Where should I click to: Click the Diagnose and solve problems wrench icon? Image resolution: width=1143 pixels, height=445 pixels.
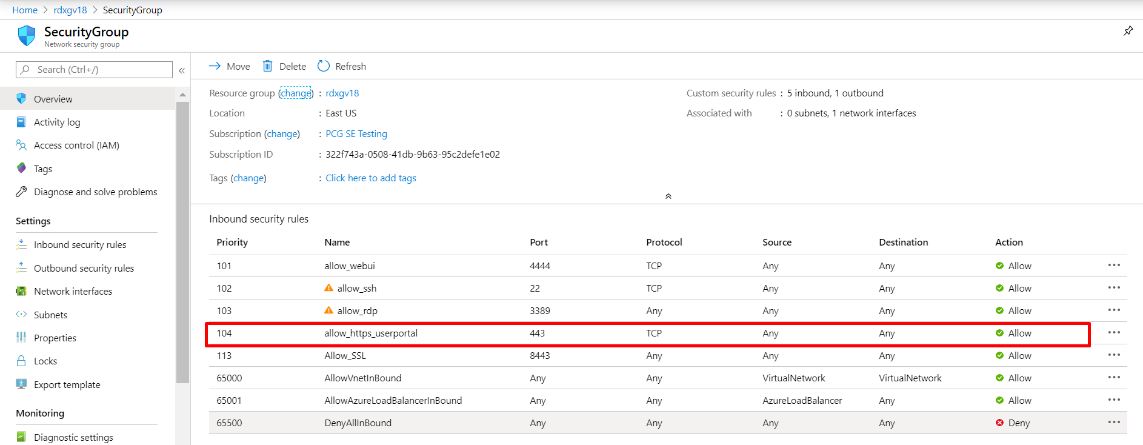[22, 191]
